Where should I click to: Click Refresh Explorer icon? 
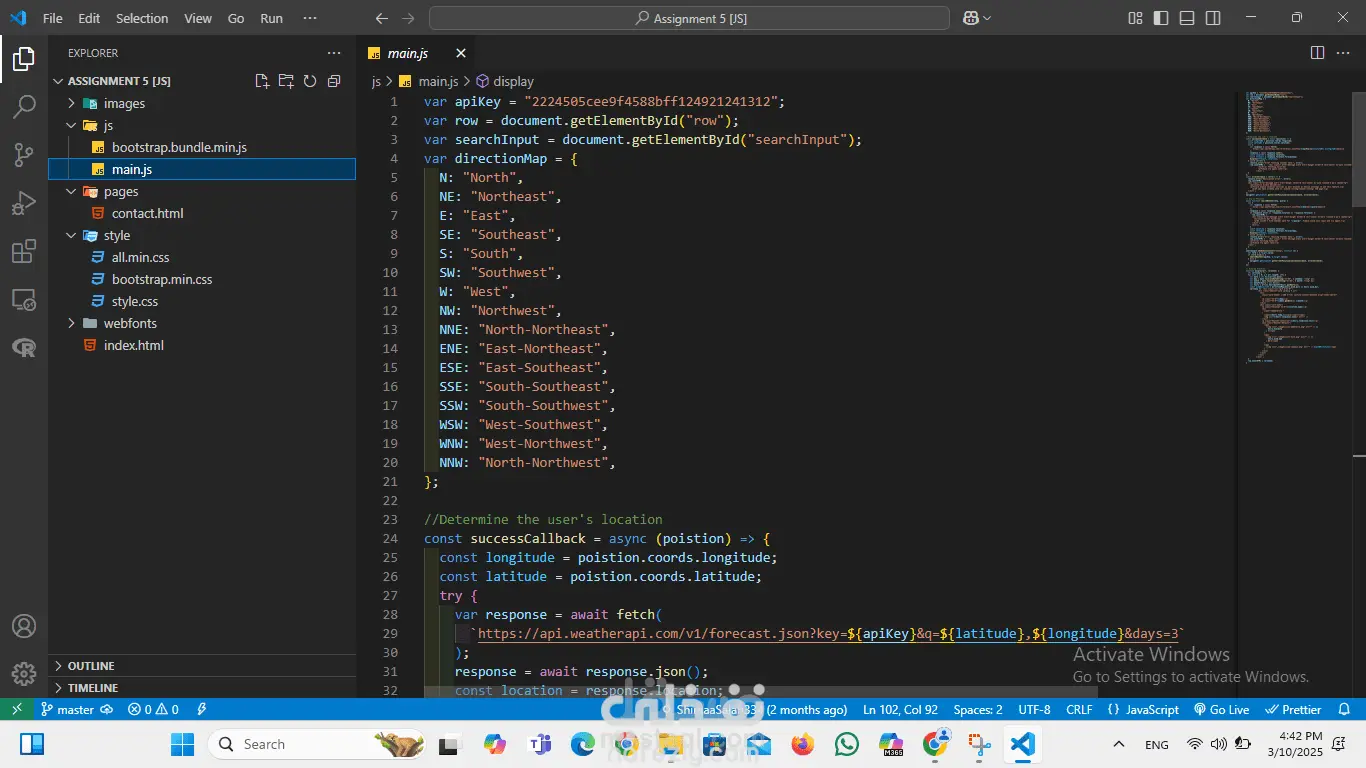[310, 81]
